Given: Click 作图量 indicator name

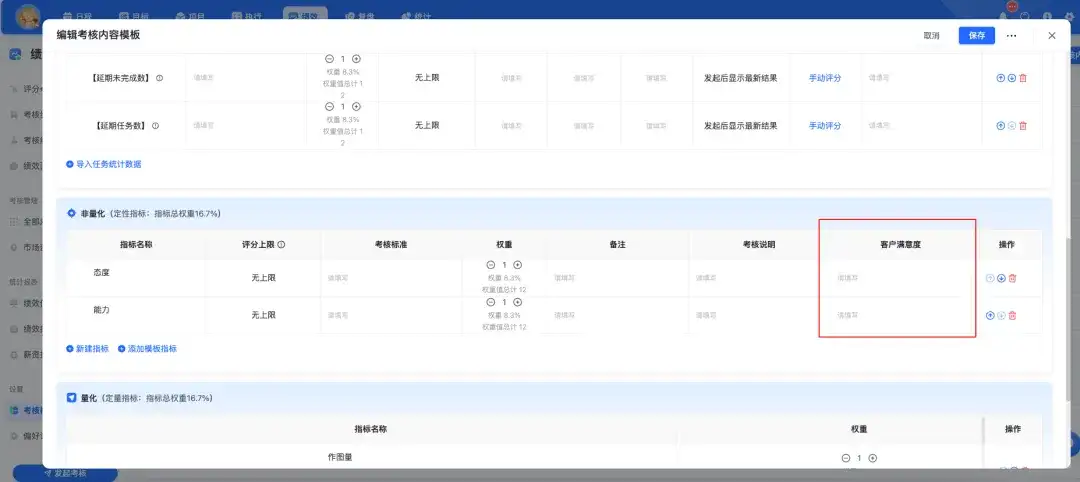Looking at the screenshot, I should 340,457.
